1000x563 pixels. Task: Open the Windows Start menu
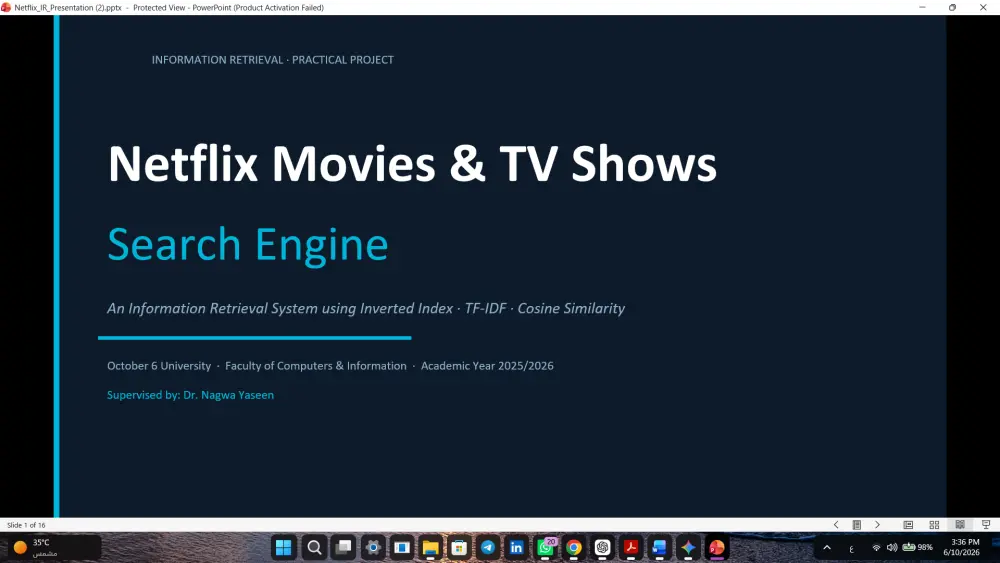(x=283, y=547)
